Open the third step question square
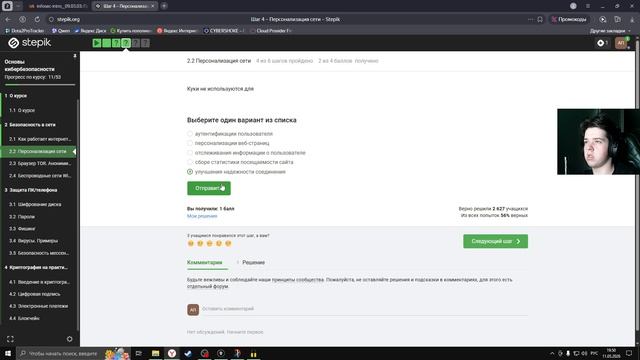640x360 pixels. coord(116,43)
